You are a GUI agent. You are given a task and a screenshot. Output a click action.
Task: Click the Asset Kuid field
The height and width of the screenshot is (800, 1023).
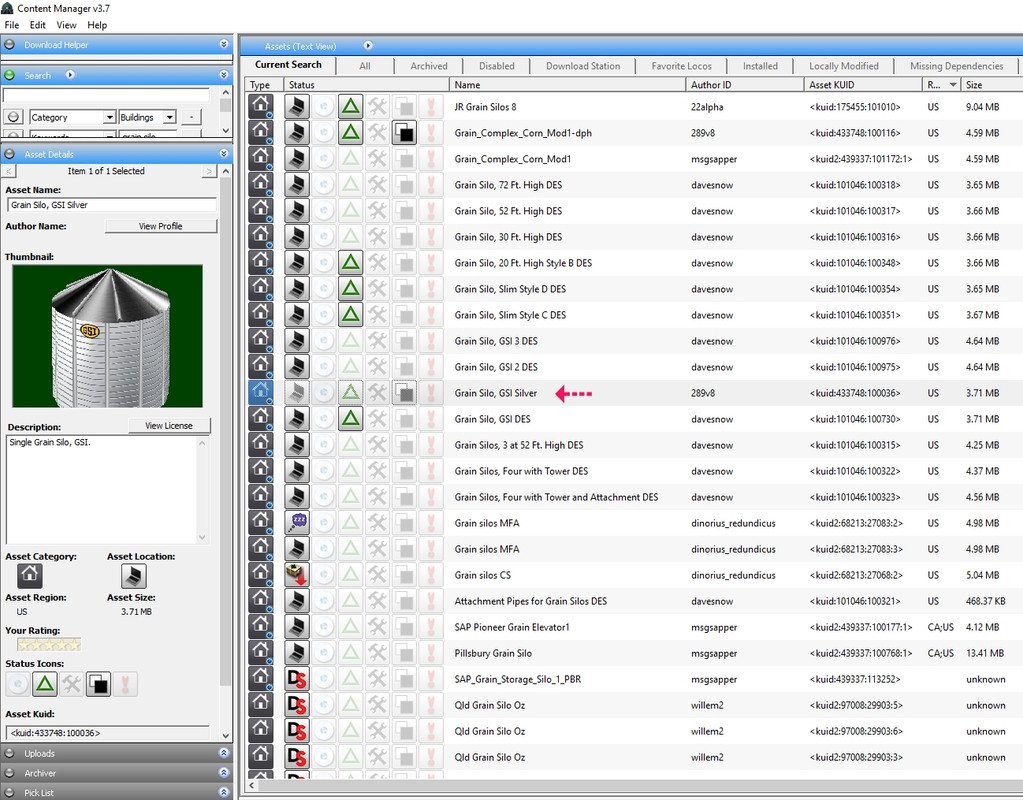tap(108, 733)
